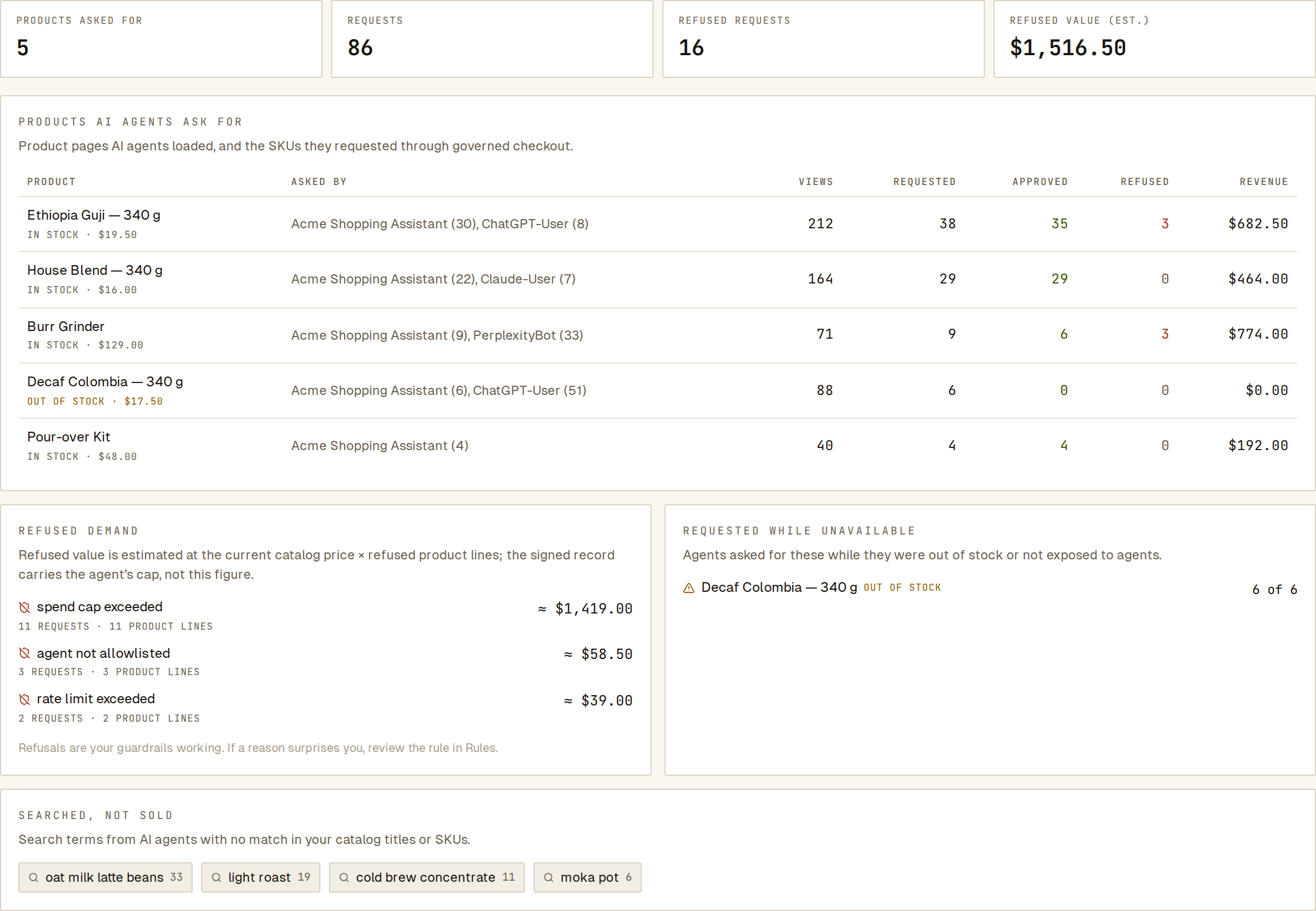Sort table by the VIEWS column header
1316x911 pixels.
click(x=816, y=182)
